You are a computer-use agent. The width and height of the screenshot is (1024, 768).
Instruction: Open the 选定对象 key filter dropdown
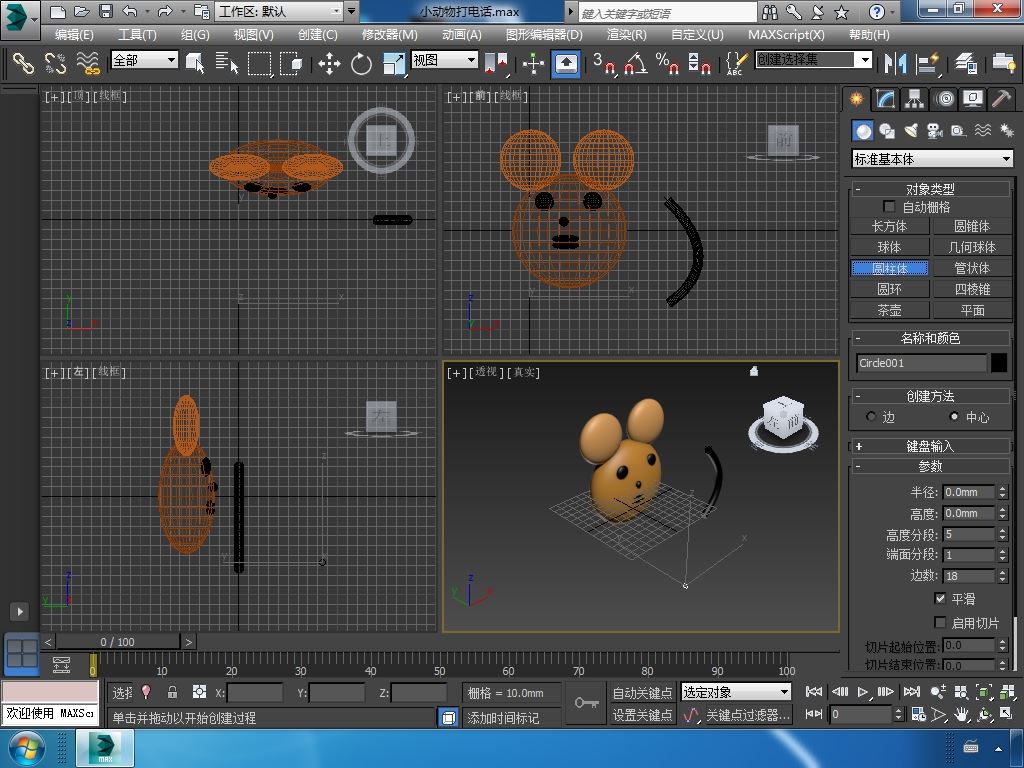point(736,692)
